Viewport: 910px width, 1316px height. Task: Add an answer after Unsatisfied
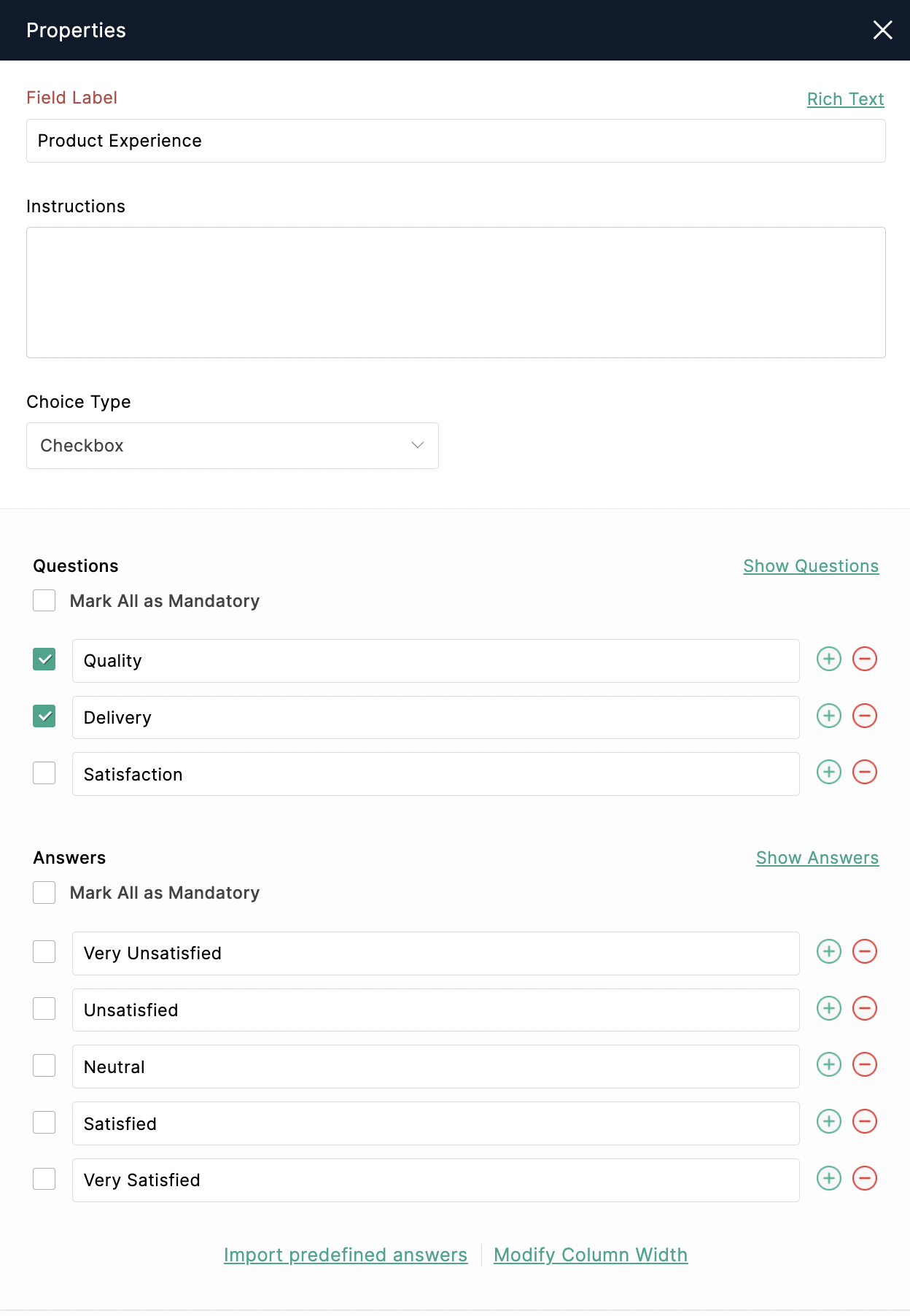(x=828, y=1009)
